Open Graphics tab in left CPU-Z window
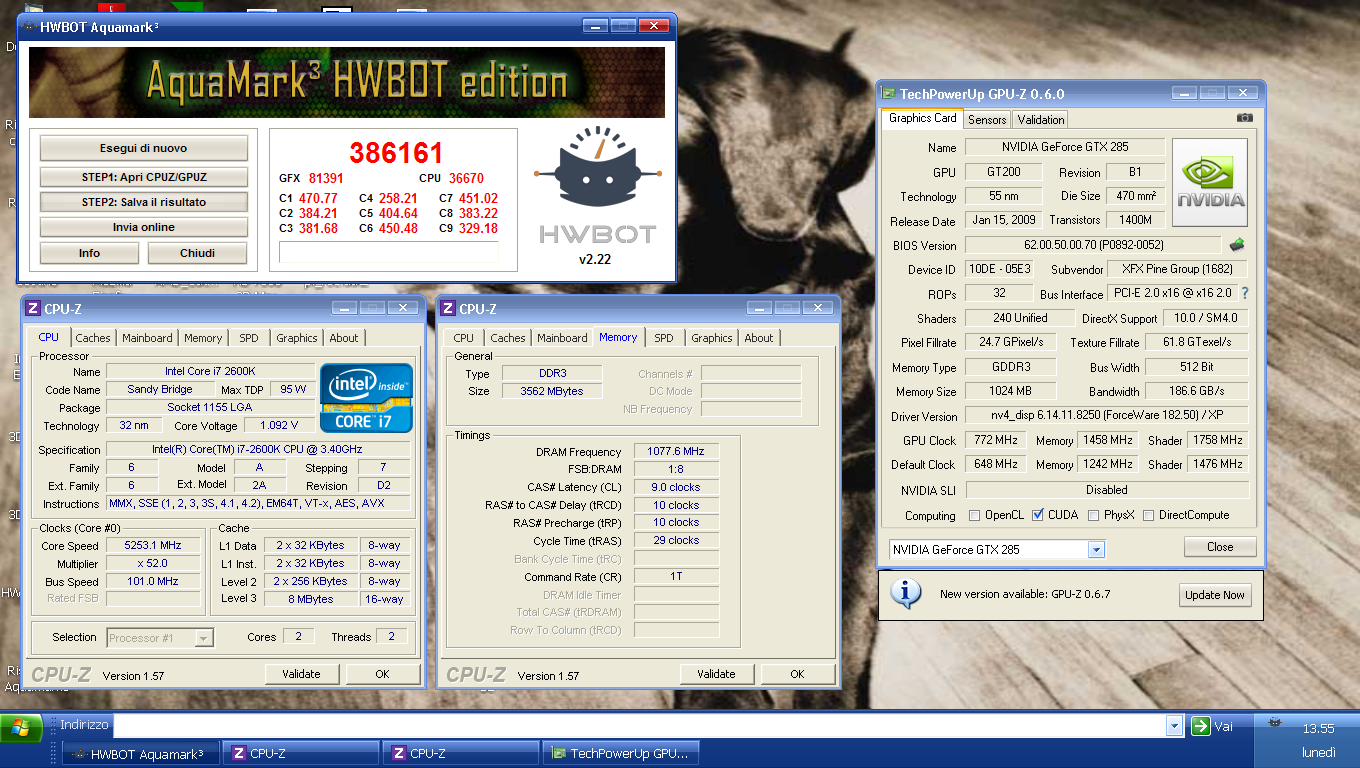Screen dimensions: 1360x768 (297, 338)
